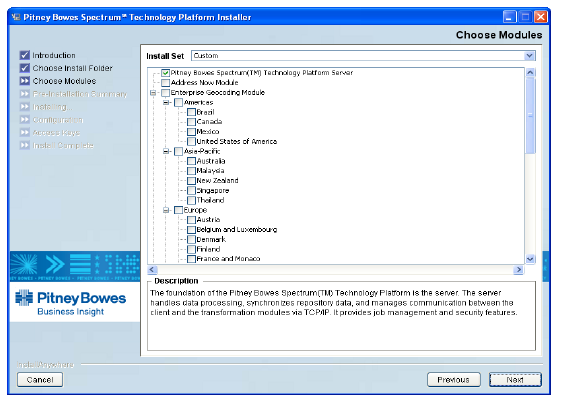Tick the Mexico checkbox
563x409 pixels.
tap(191, 132)
